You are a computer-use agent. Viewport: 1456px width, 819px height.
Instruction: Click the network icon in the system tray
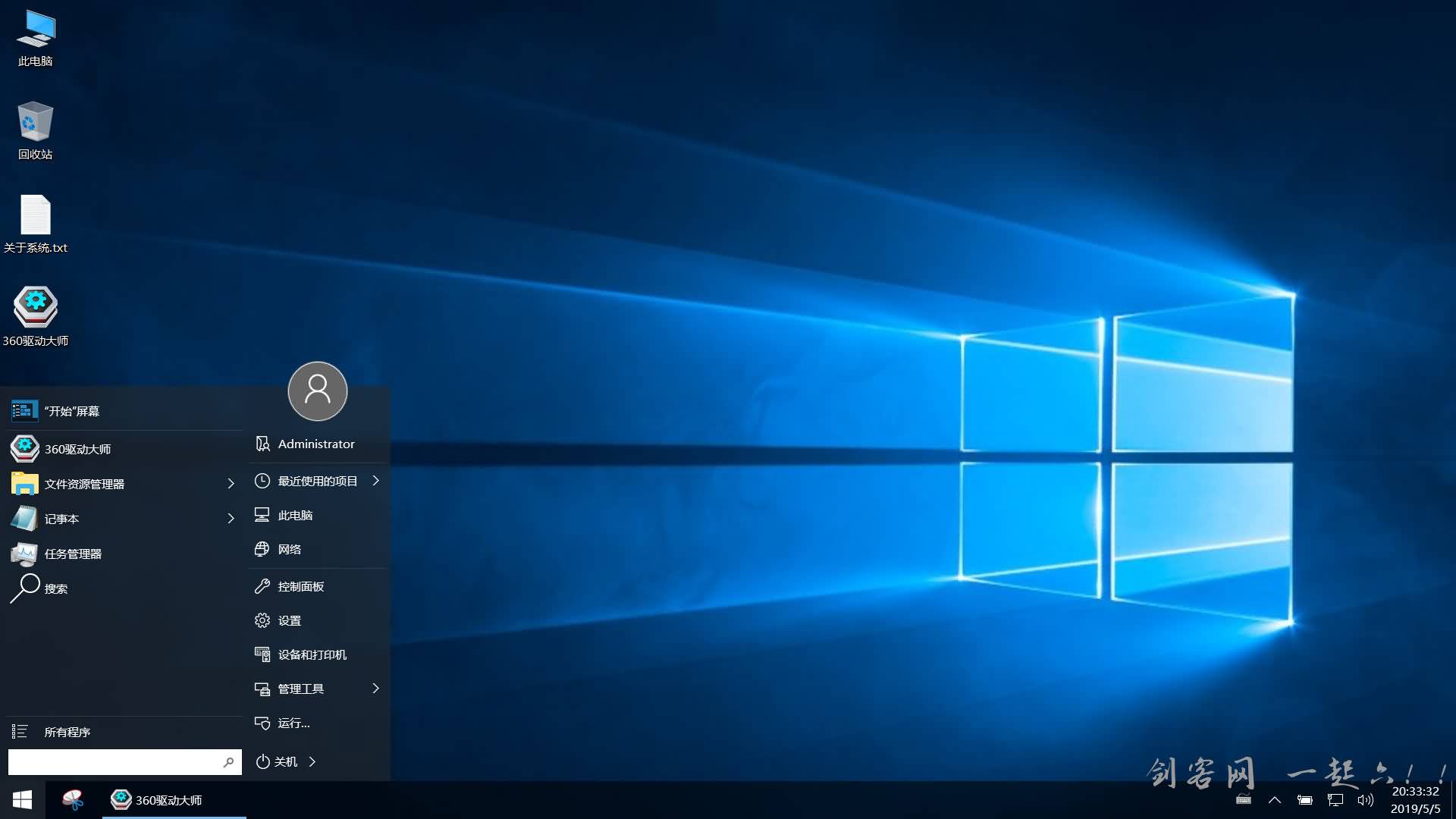pos(1335,800)
